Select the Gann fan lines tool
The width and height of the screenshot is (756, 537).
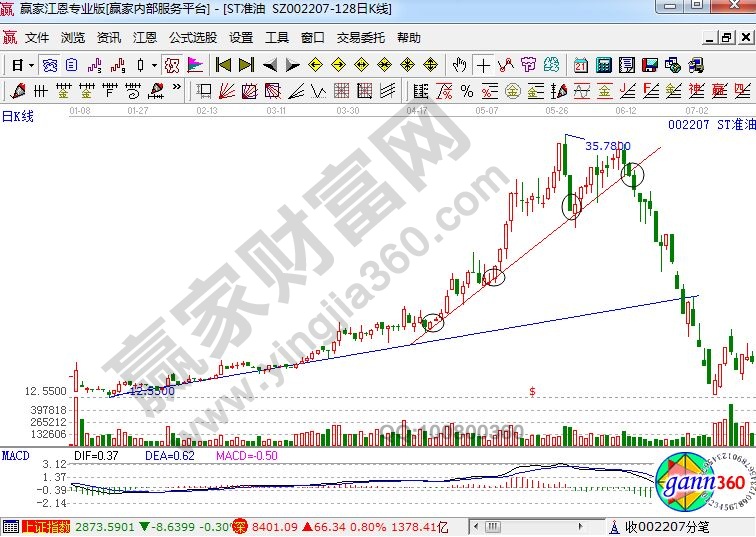[228, 91]
